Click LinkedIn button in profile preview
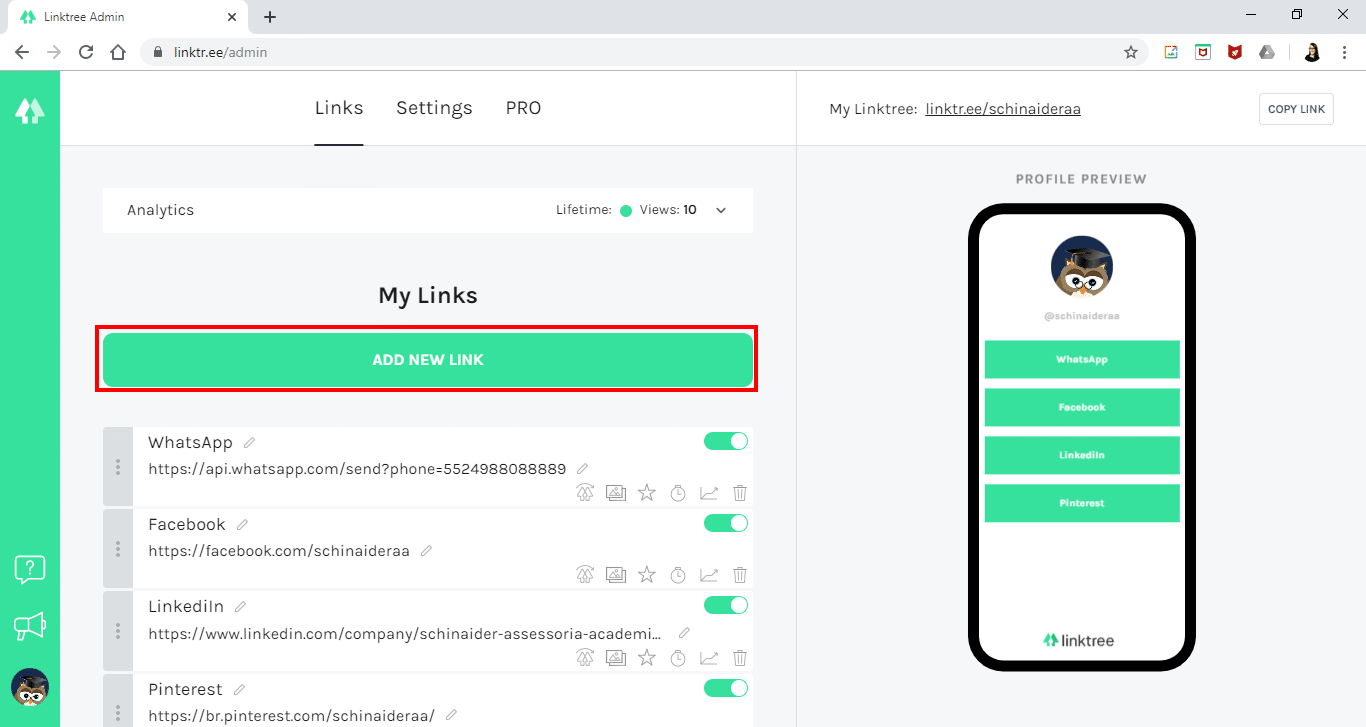 [x=1082, y=455]
